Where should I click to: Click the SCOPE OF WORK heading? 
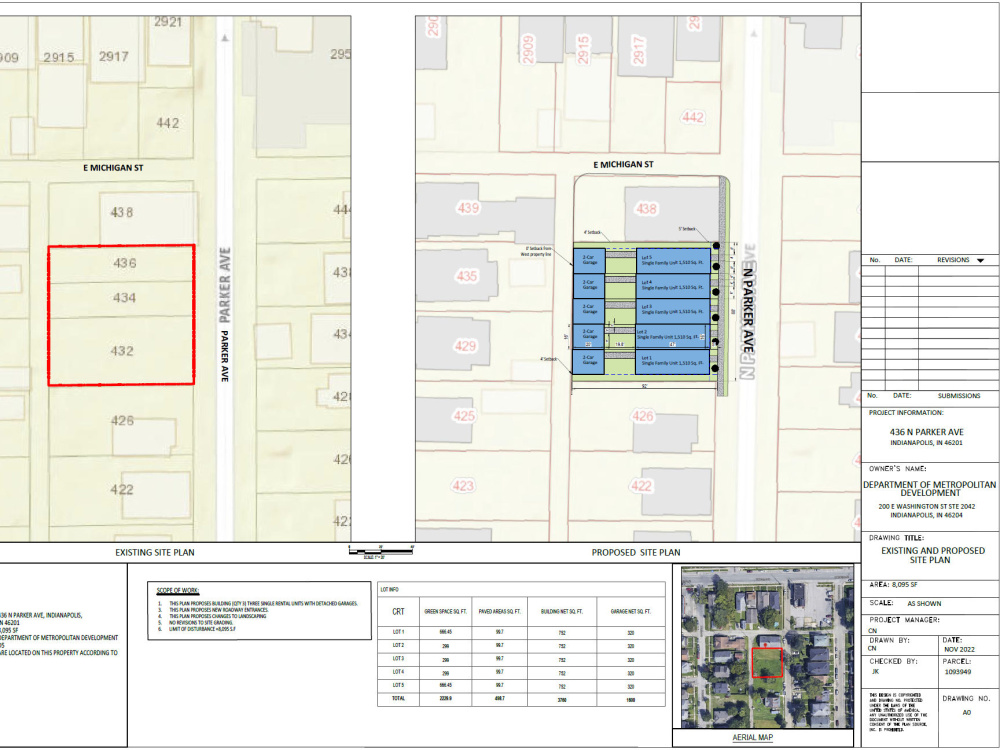(x=178, y=590)
